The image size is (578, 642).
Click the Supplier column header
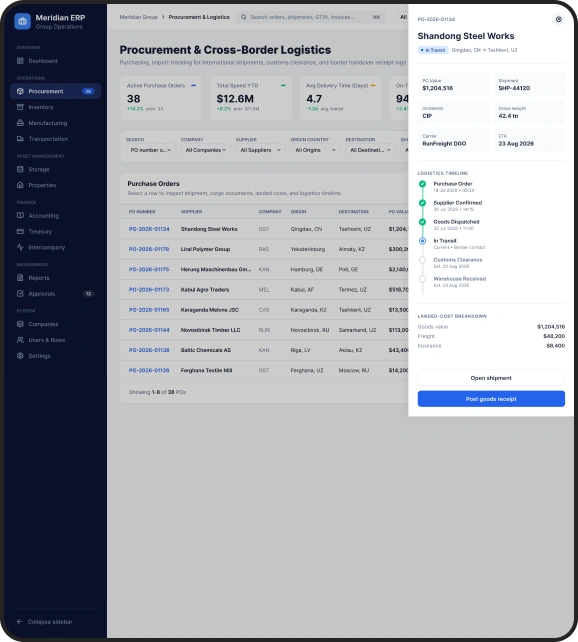click(x=192, y=212)
